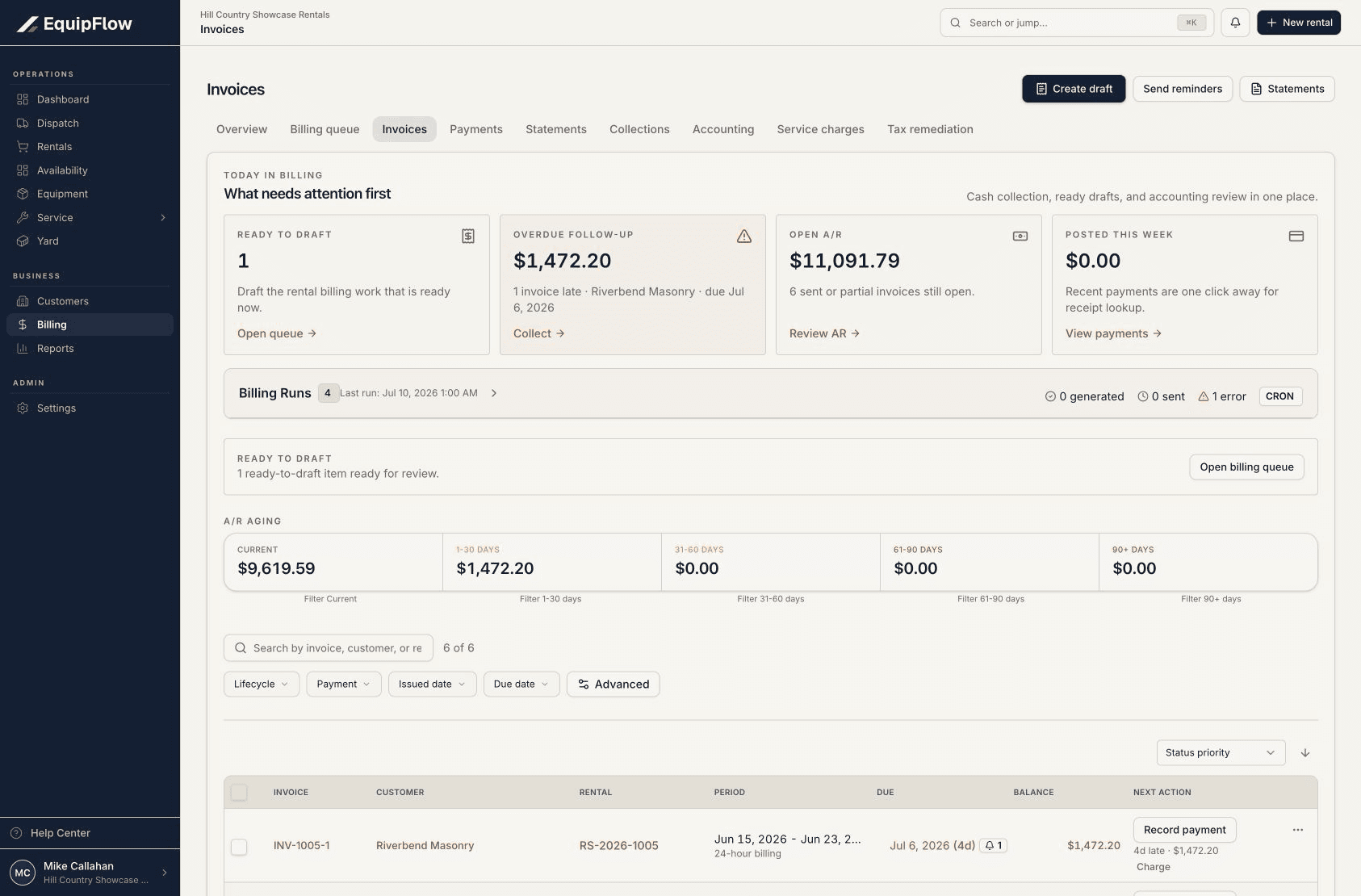Check the box for invoice INV-1005-1
Image resolution: width=1361 pixels, height=896 pixels.
[239, 847]
